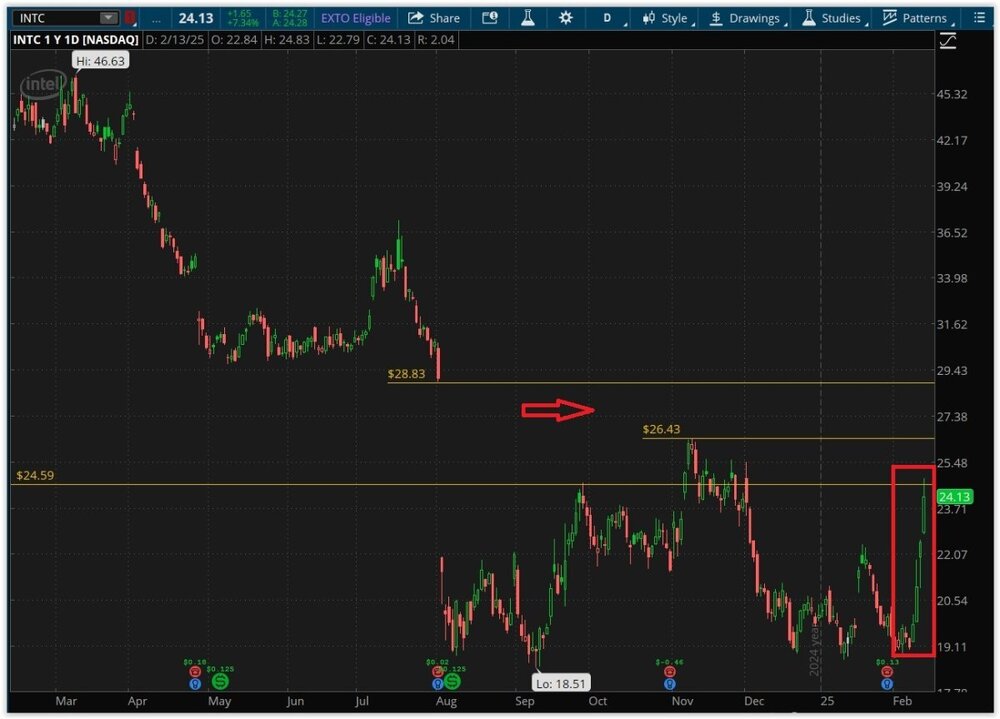Click the red earnings icon near November
The width and height of the screenshot is (1000, 719).
pos(669,673)
